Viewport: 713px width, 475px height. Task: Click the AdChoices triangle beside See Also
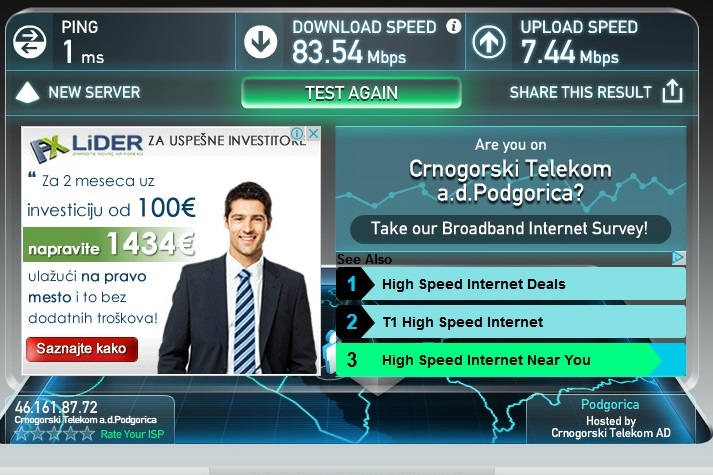tap(678, 258)
